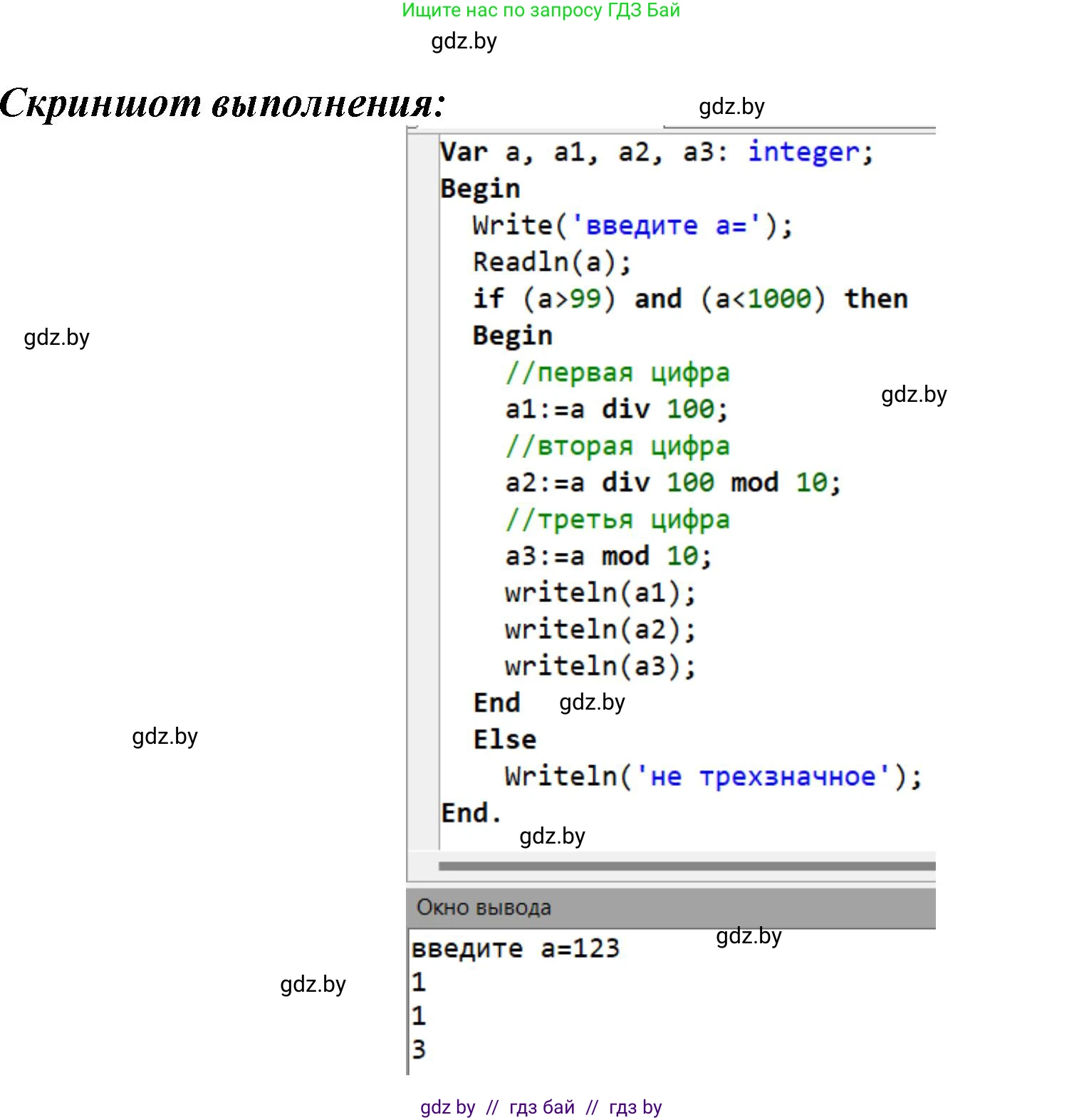This screenshot has width=1084, height=1120.
Task: Click the "Else" keyword in the code
Action: coord(504,740)
